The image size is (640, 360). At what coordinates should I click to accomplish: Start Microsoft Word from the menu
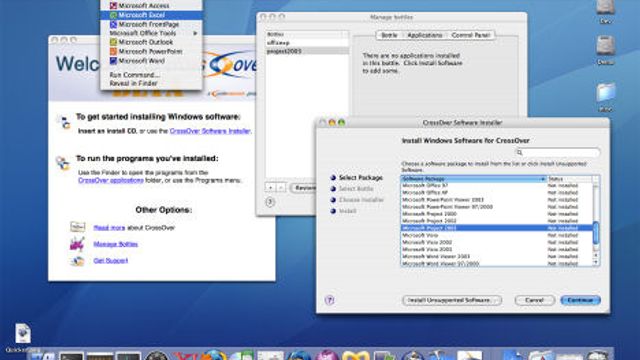tap(151, 61)
